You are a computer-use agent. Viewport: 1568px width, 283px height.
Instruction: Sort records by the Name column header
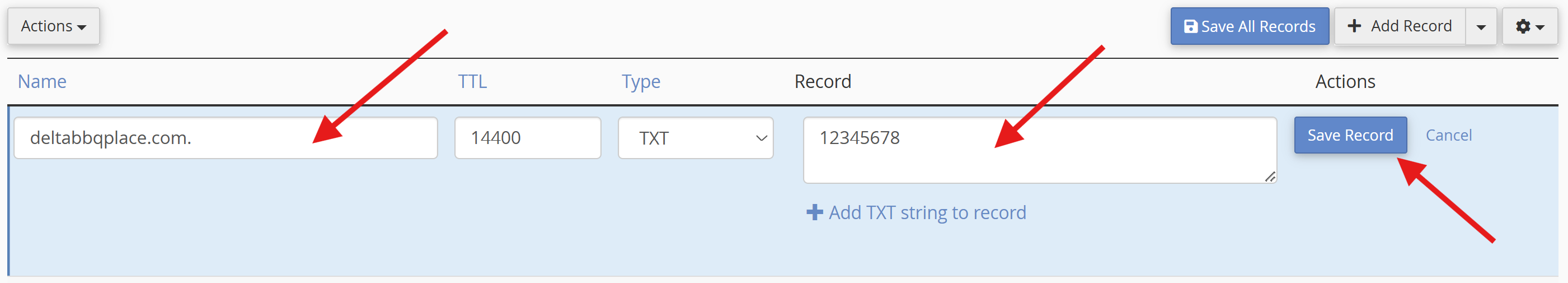pos(42,81)
